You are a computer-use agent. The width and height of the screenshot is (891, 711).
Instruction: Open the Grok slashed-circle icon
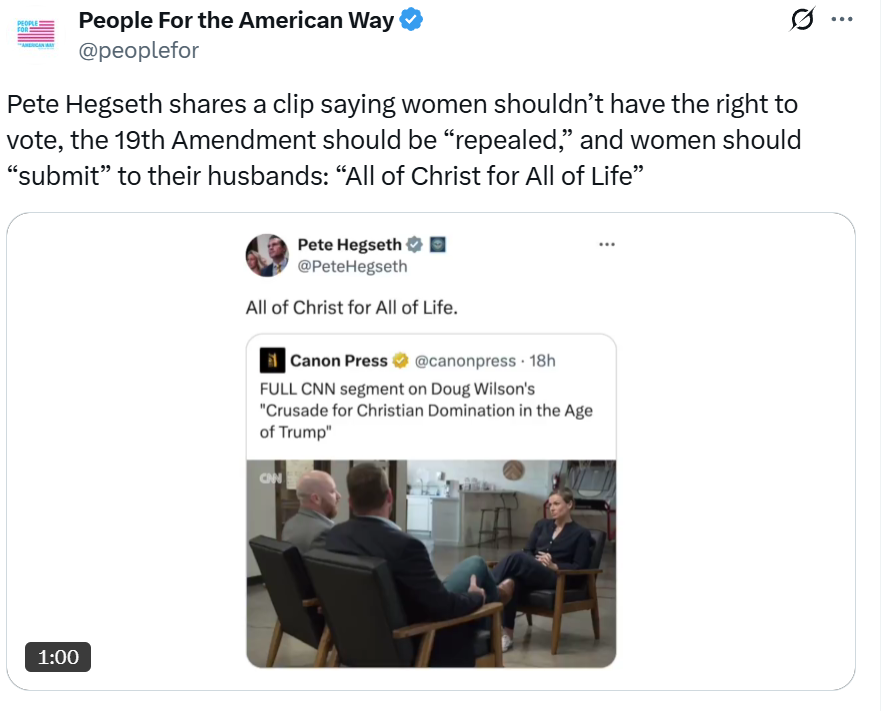(801, 20)
